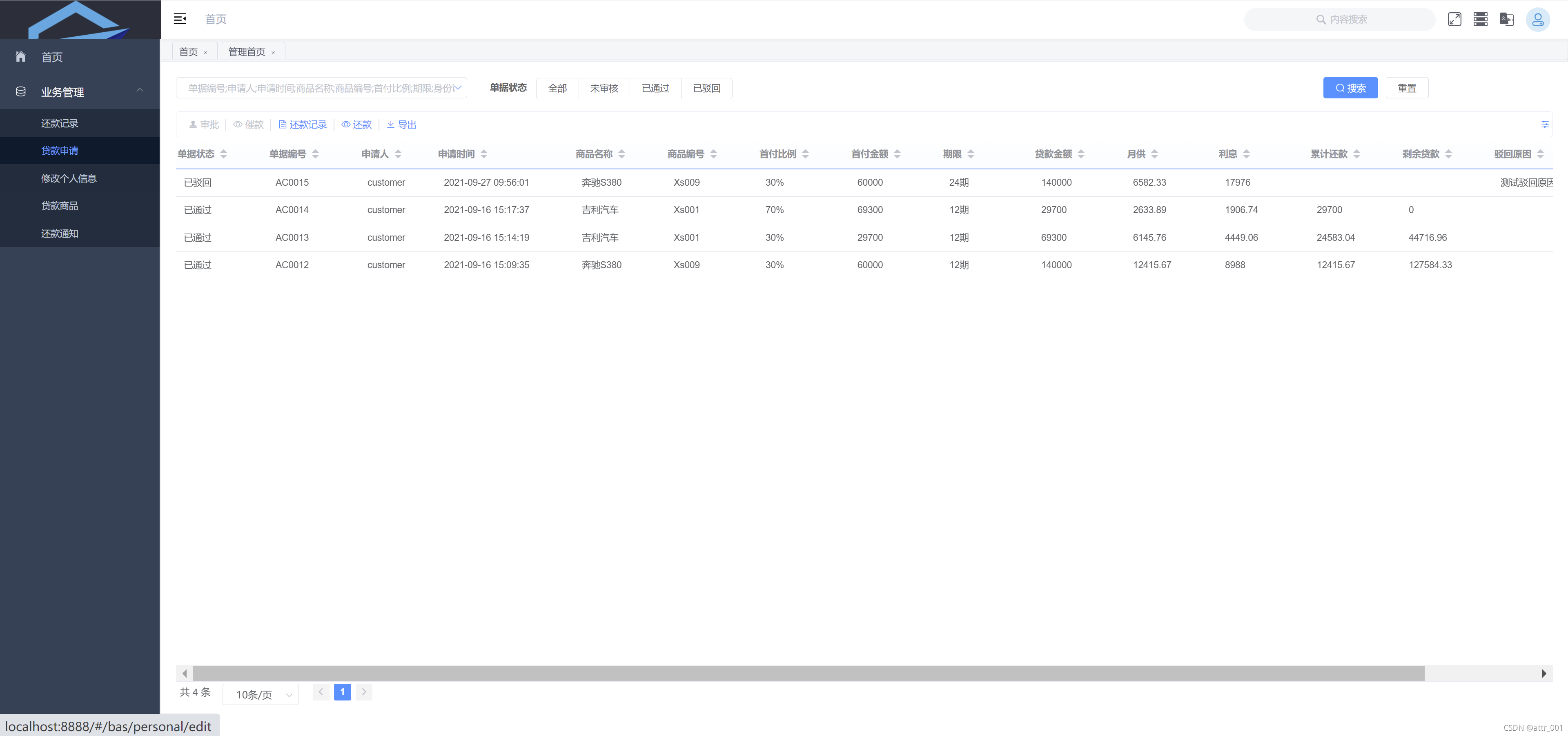The width and height of the screenshot is (1568, 736).
Task: Select the 已通过 status filter
Action: (655, 88)
